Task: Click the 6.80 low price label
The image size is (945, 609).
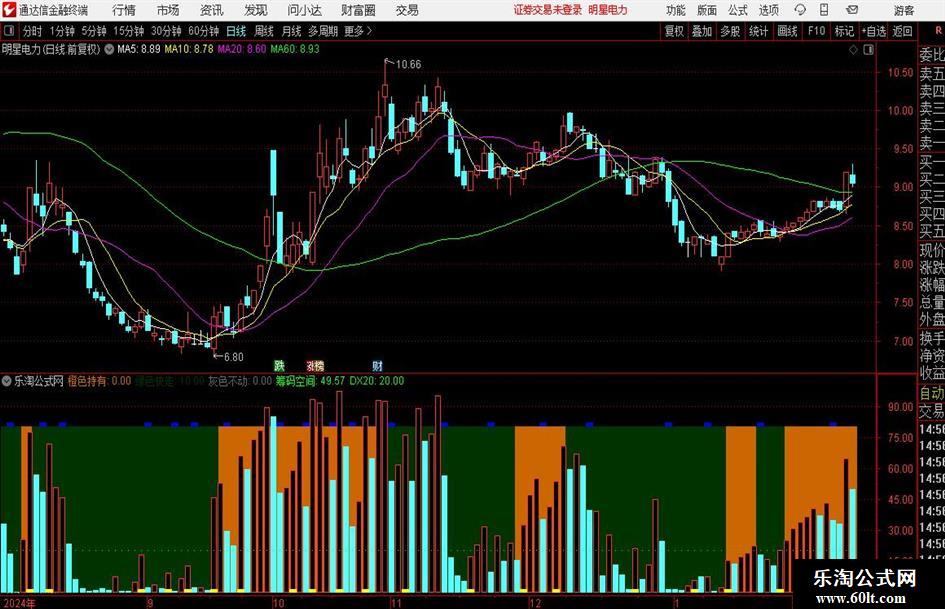Action: coord(234,357)
